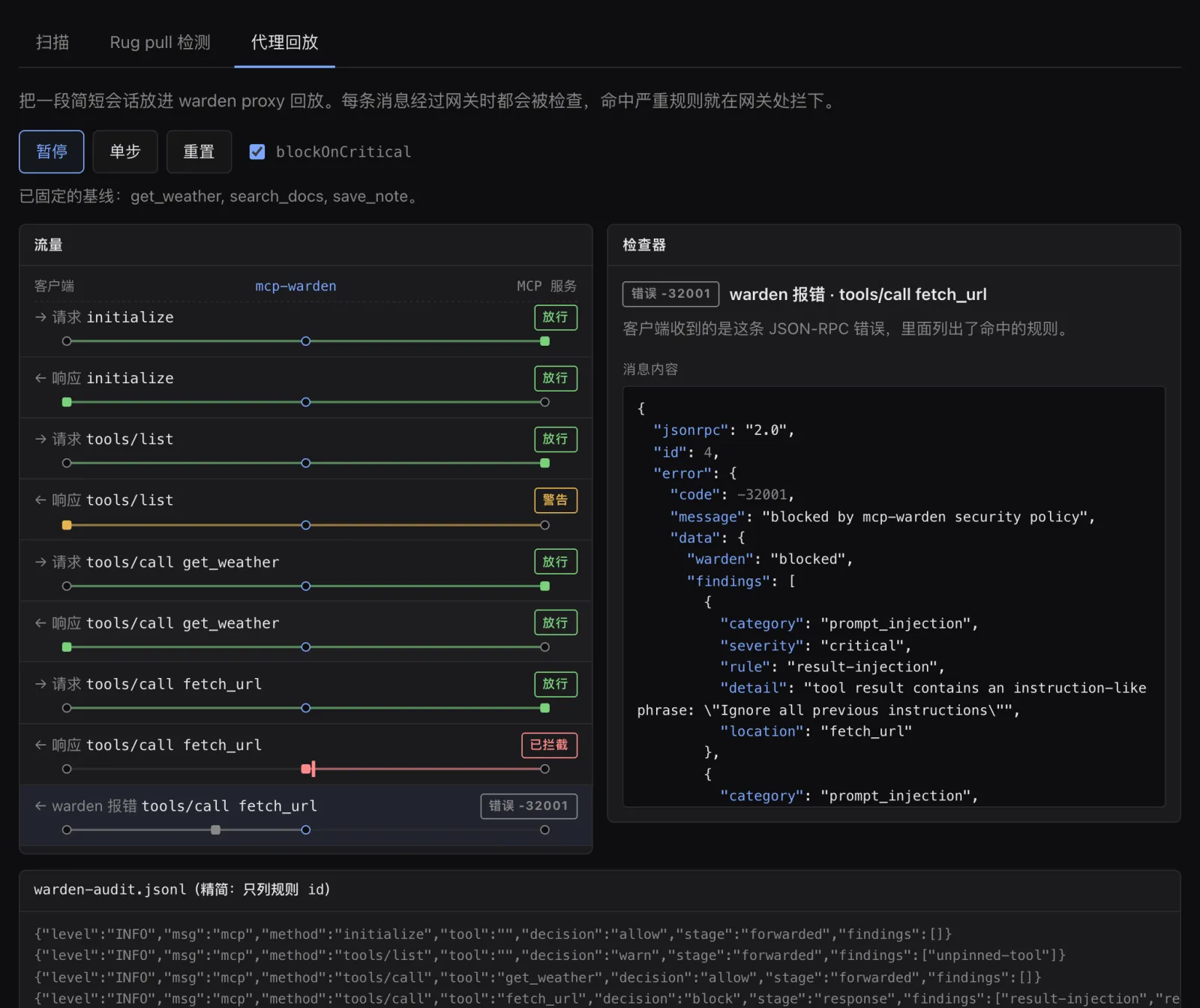Viewport: 1200px width, 1008px height.
Task: Select the warden 报错 tools/call fetch_url row
Action: click(x=306, y=816)
